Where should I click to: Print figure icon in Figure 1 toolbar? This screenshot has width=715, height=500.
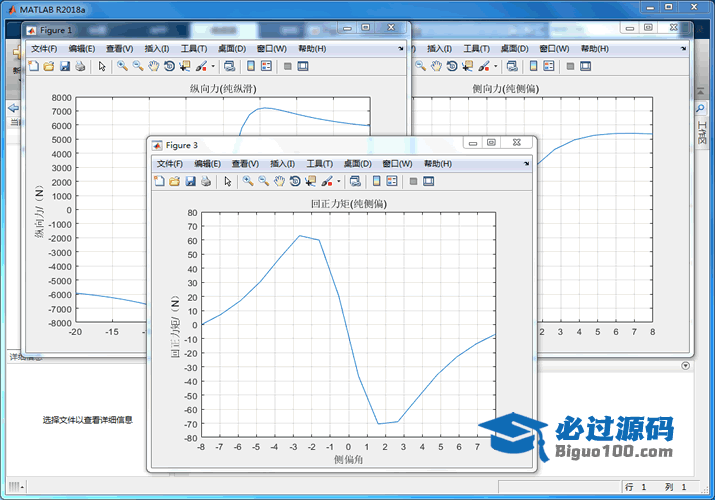pyautogui.click(x=80, y=66)
